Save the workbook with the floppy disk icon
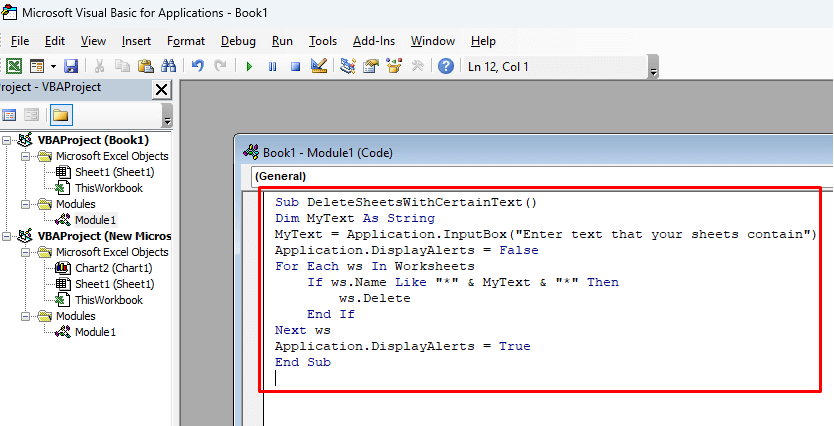834x426 pixels. pos(71,66)
